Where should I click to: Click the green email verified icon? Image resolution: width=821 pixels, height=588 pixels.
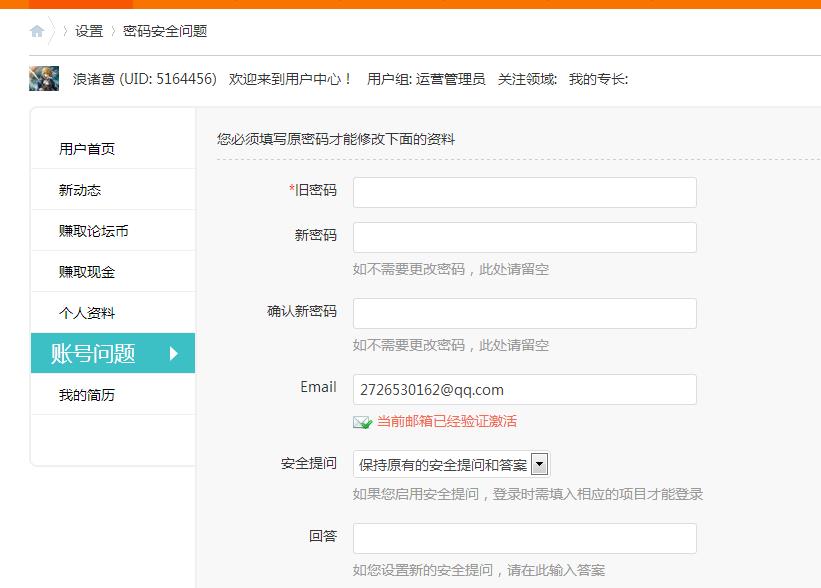tap(362, 422)
